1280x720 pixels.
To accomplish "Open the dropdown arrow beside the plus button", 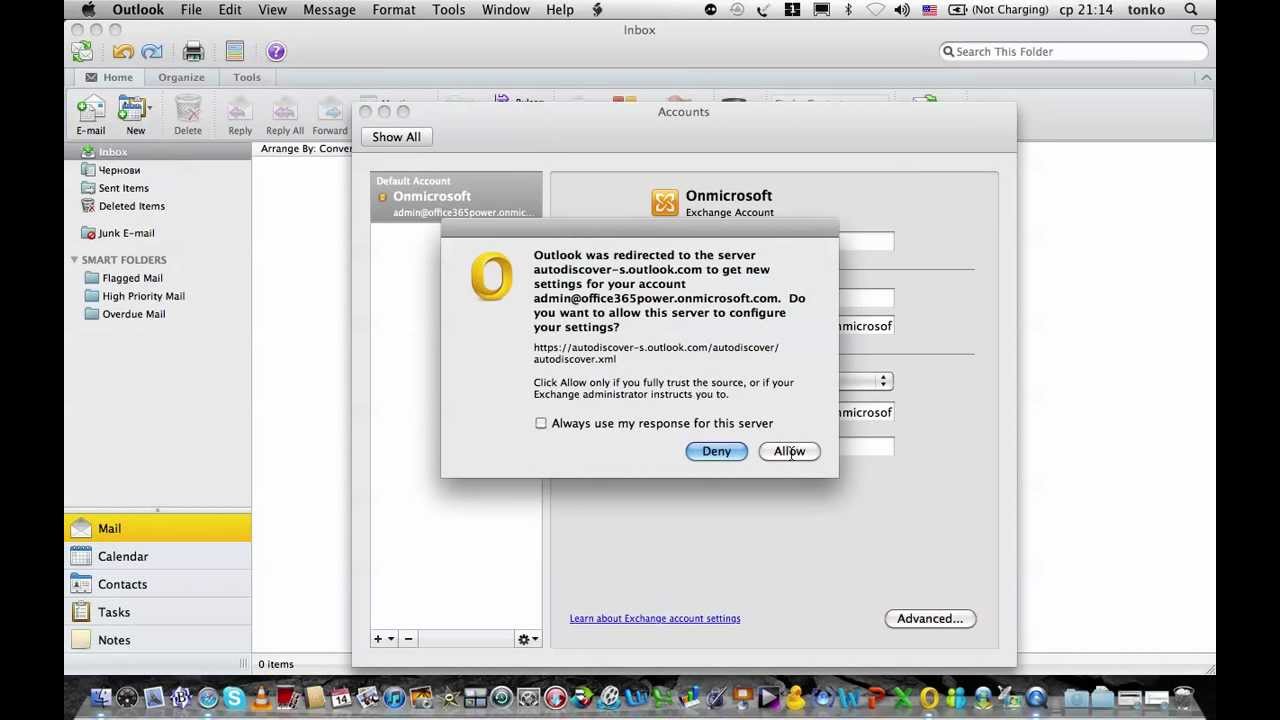I will point(391,639).
